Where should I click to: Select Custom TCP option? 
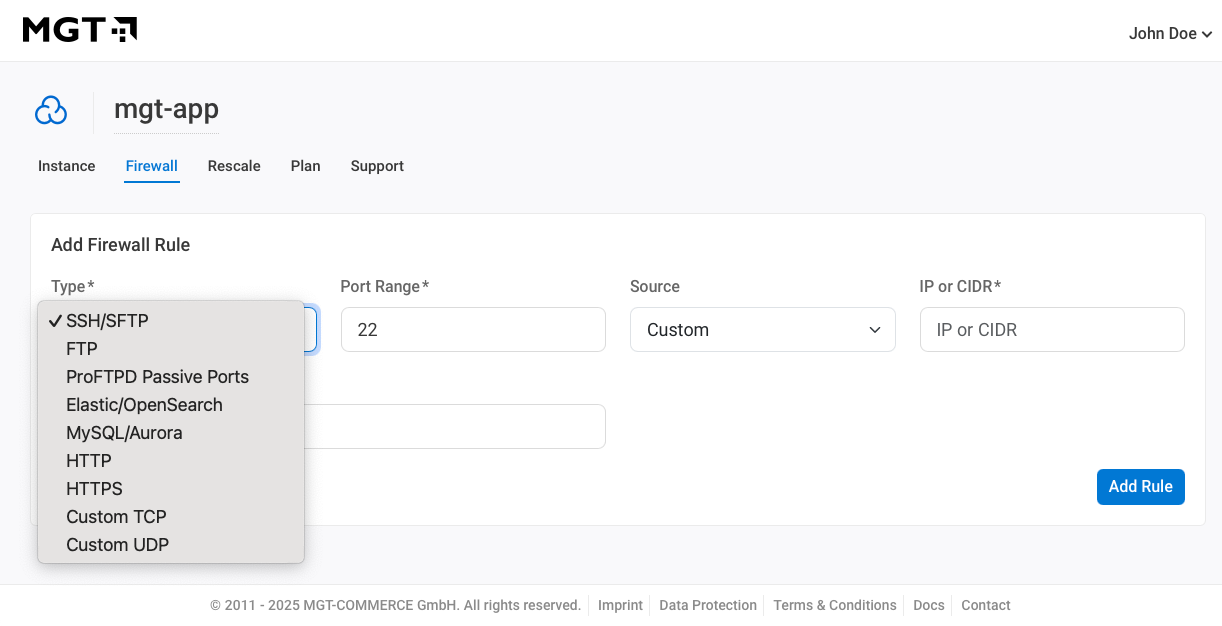point(171,517)
